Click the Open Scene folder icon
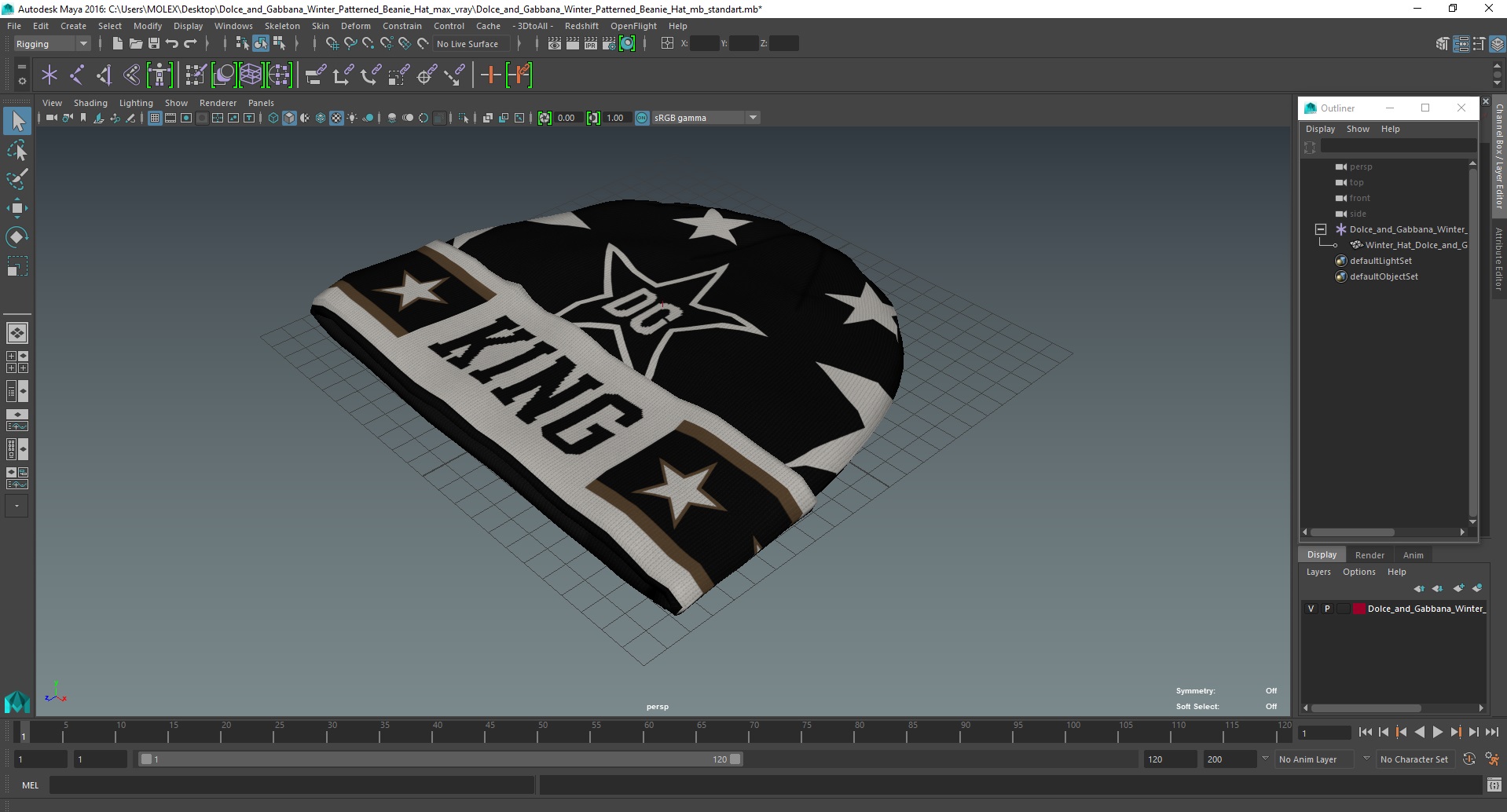 click(135, 44)
